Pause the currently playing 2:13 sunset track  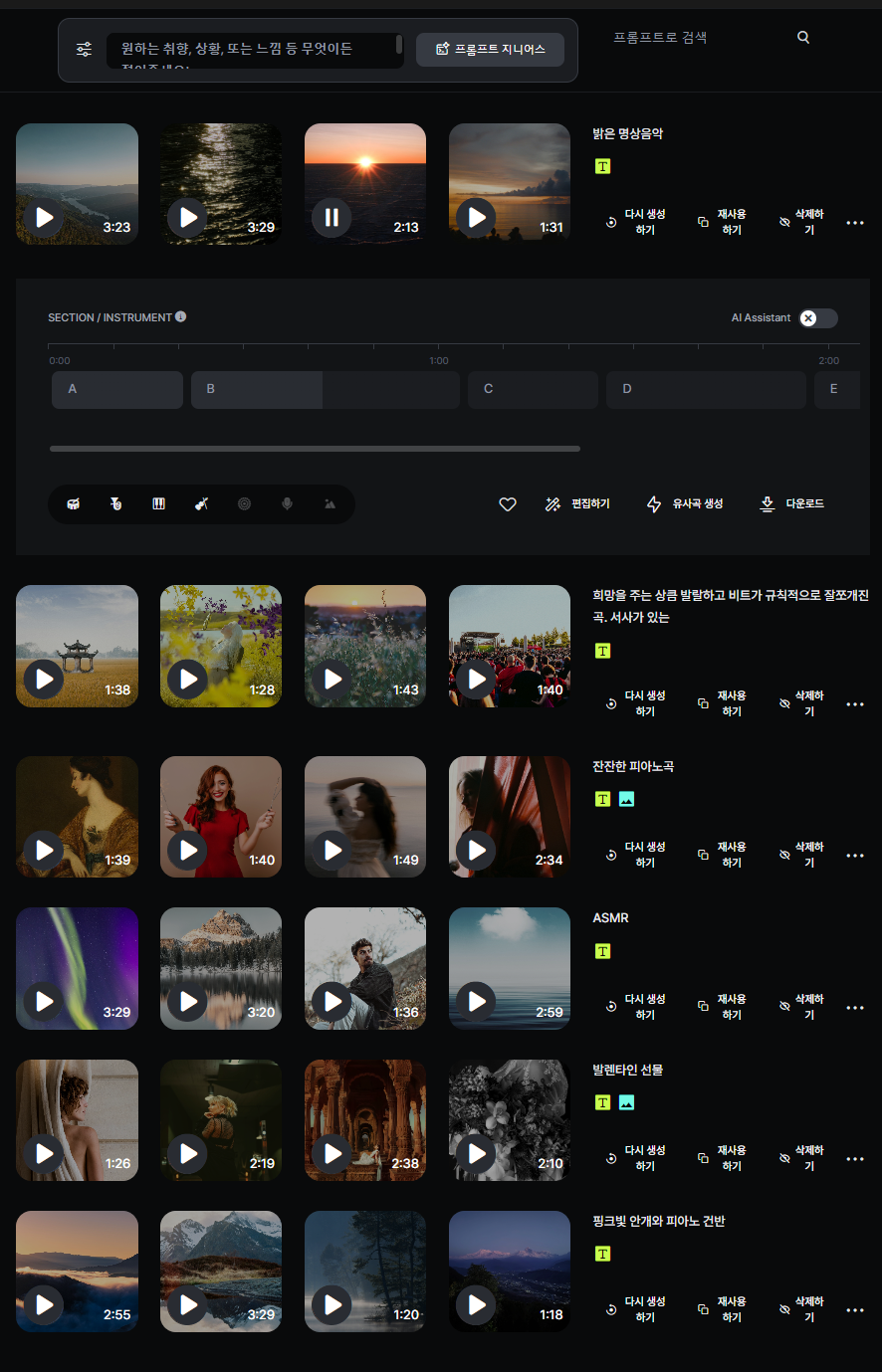[331, 217]
